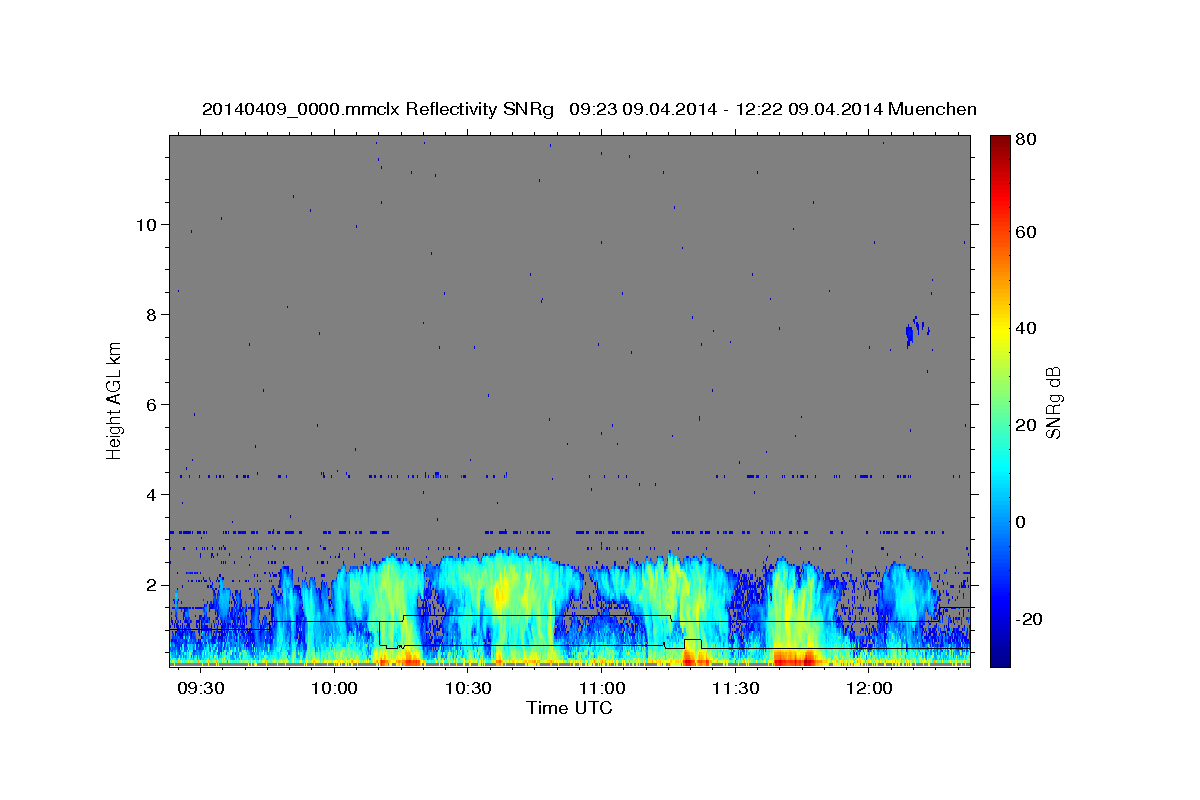Click the Time UTC axis title
The height and width of the screenshot is (800, 1200).
[569, 708]
